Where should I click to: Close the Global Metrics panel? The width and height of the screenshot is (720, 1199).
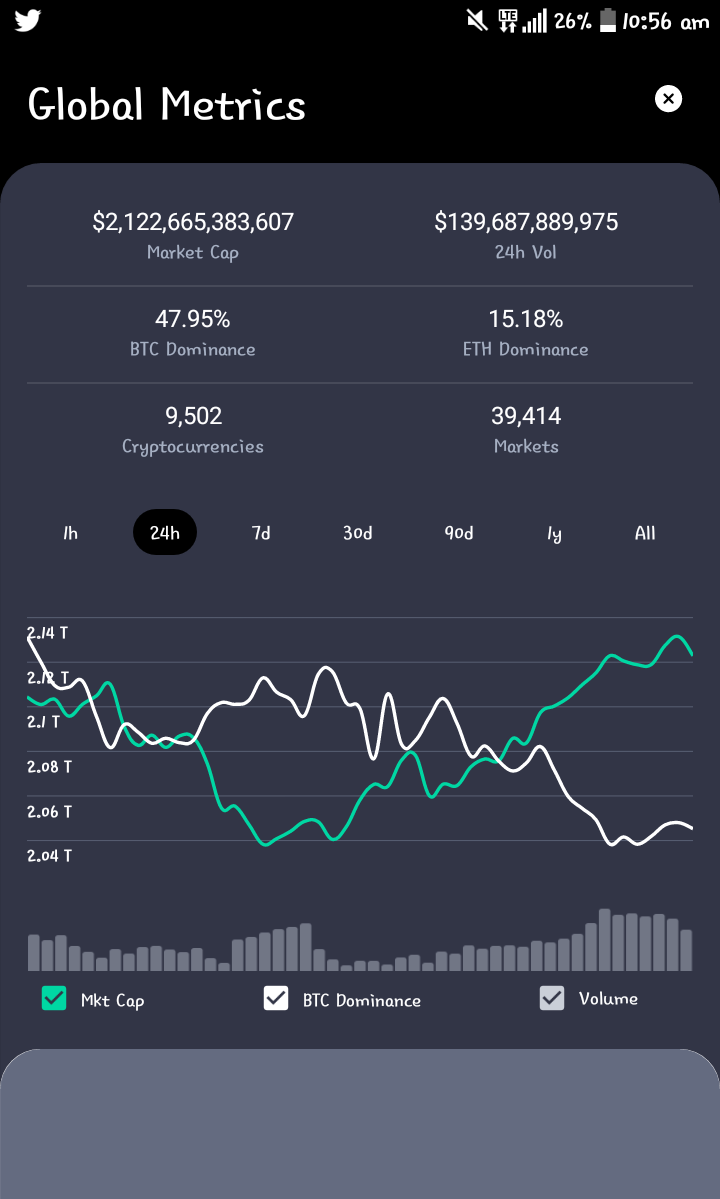coord(668,99)
